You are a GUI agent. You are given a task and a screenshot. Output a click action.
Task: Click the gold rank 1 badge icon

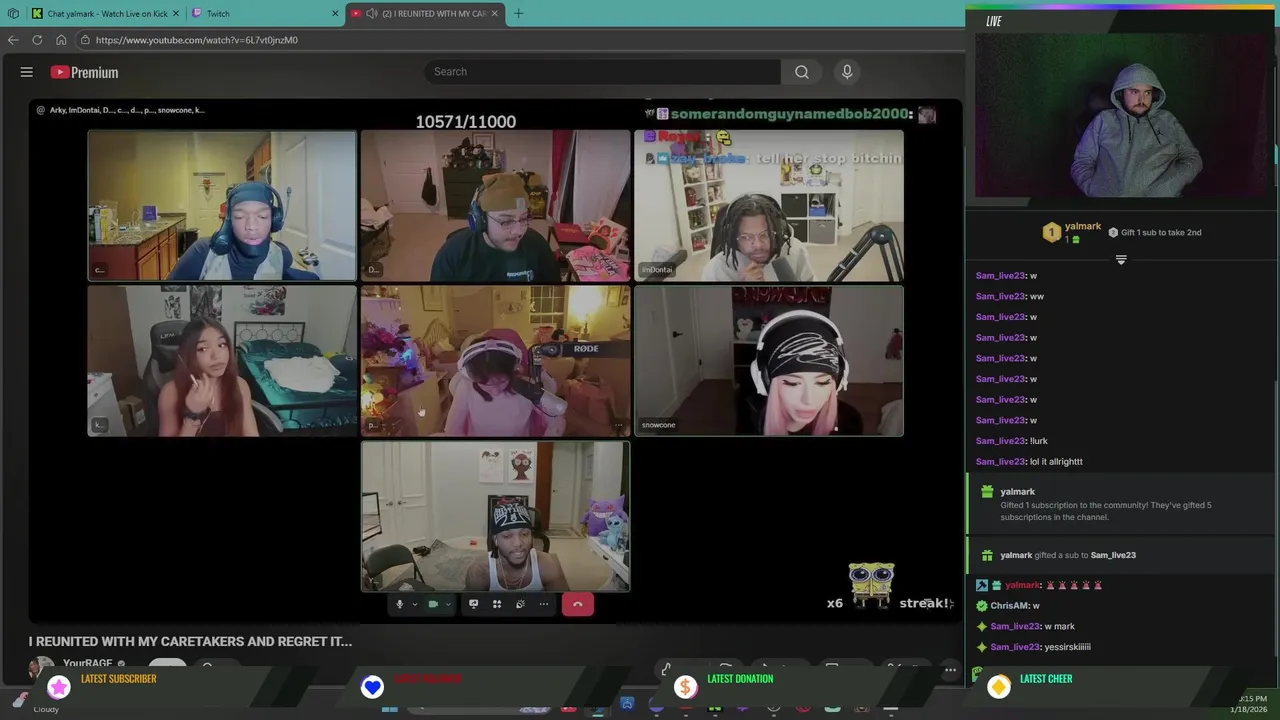point(1051,232)
